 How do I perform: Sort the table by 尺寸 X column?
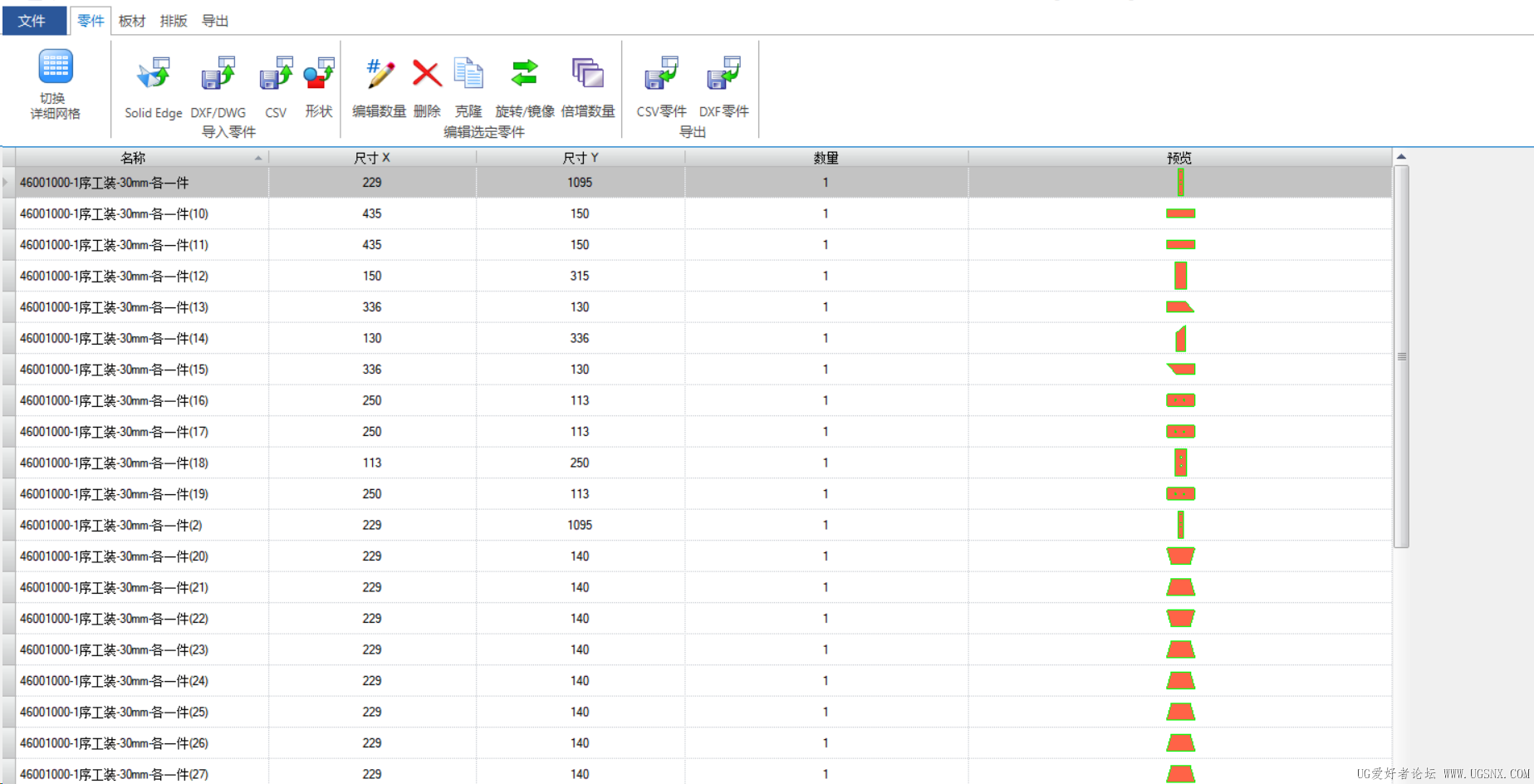point(371,158)
